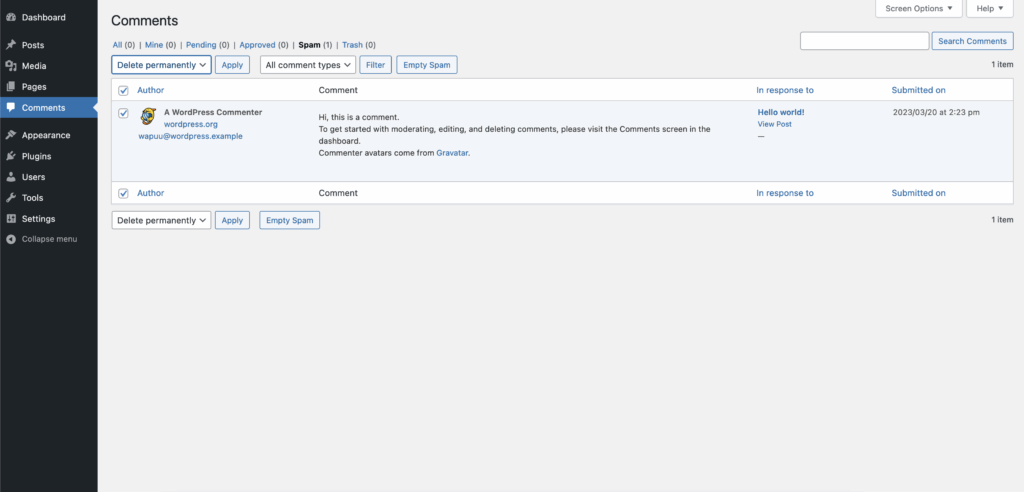Click the top Apply button

click(x=232, y=65)
